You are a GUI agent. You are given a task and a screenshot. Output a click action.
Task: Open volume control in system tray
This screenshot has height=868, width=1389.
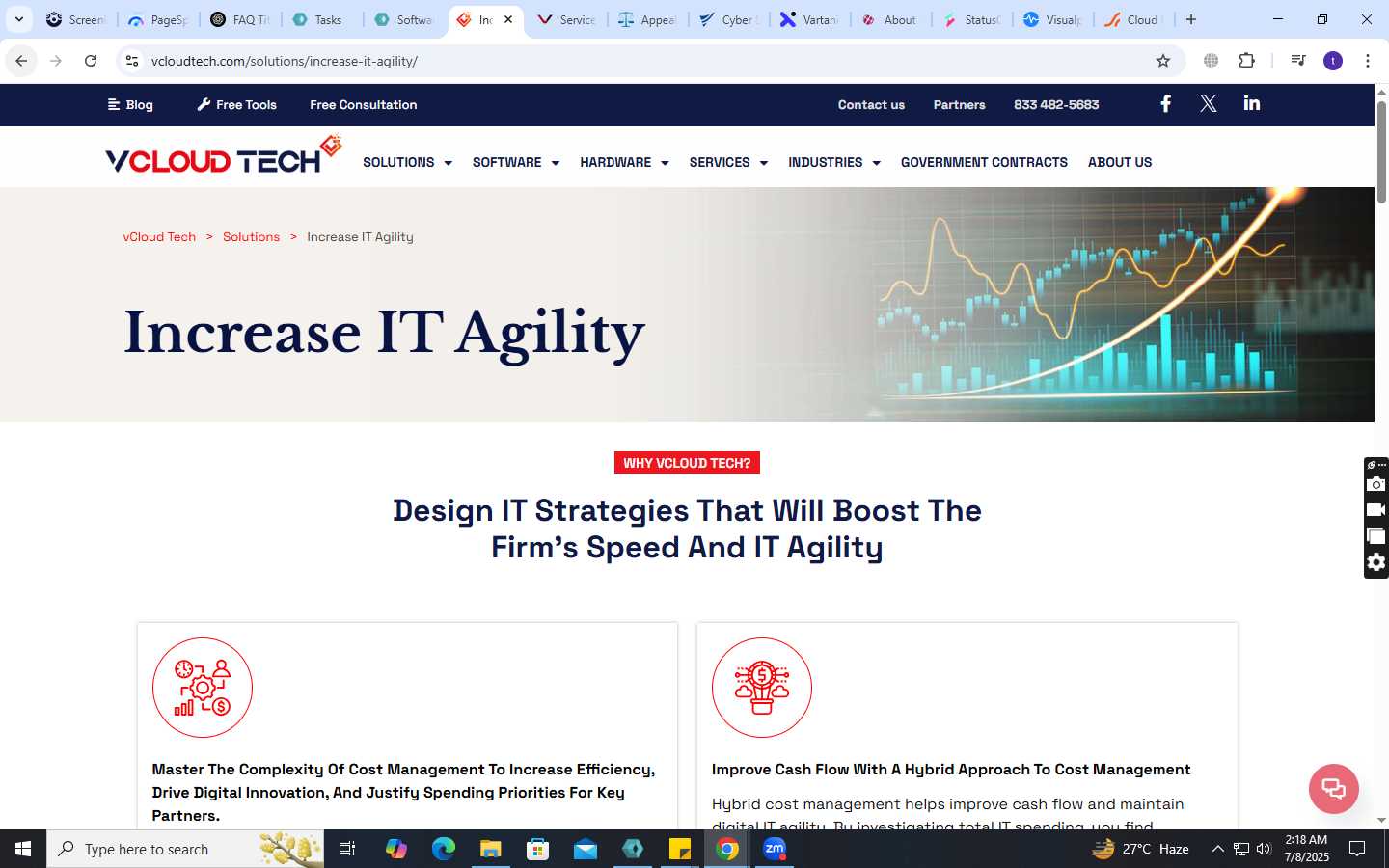pyautogui.click(x=1265, y=849)
